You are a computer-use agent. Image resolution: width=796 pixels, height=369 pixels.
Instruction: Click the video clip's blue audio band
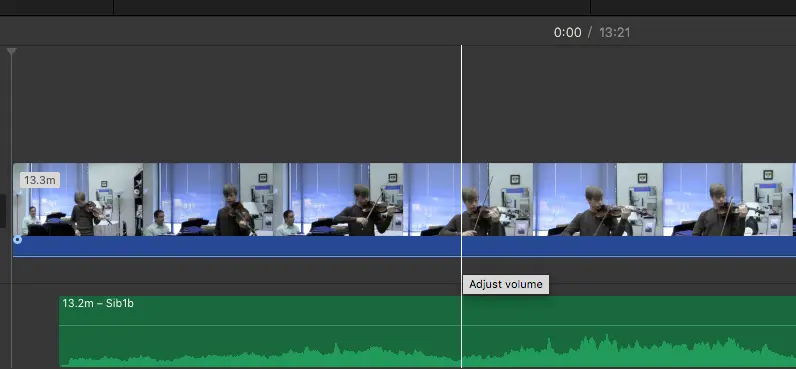[x=404, y=246]
